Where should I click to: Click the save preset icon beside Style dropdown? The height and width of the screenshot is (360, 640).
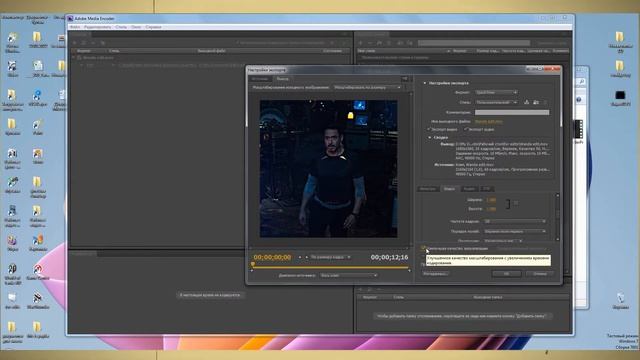(x=527, y=102)
